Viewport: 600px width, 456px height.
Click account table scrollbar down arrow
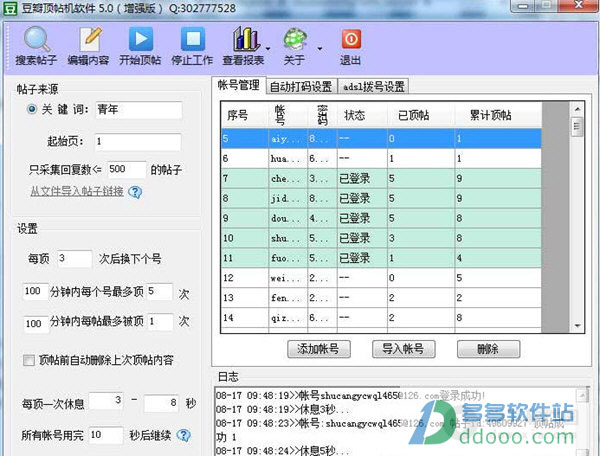(577, 326)
